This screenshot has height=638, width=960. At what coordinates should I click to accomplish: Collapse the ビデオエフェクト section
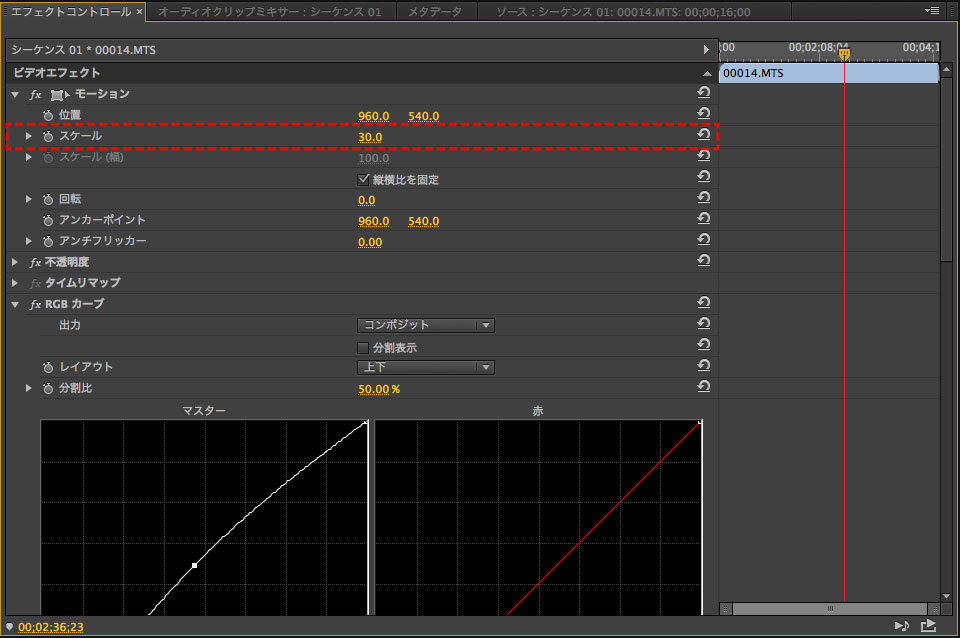pos(707,73)
